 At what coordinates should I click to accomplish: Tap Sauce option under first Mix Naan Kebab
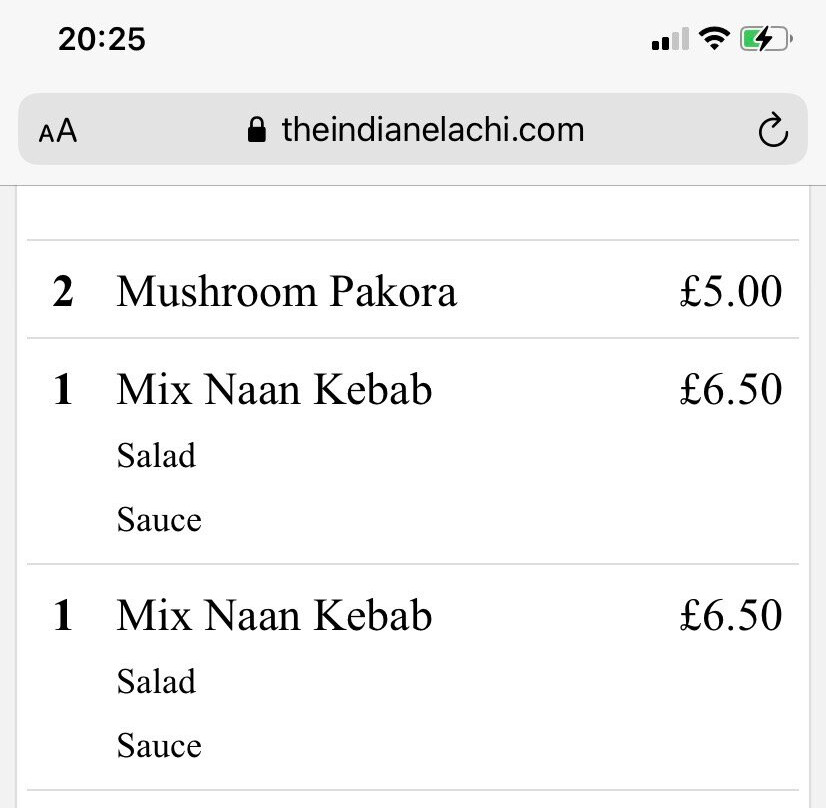click(x=159, y=520)
